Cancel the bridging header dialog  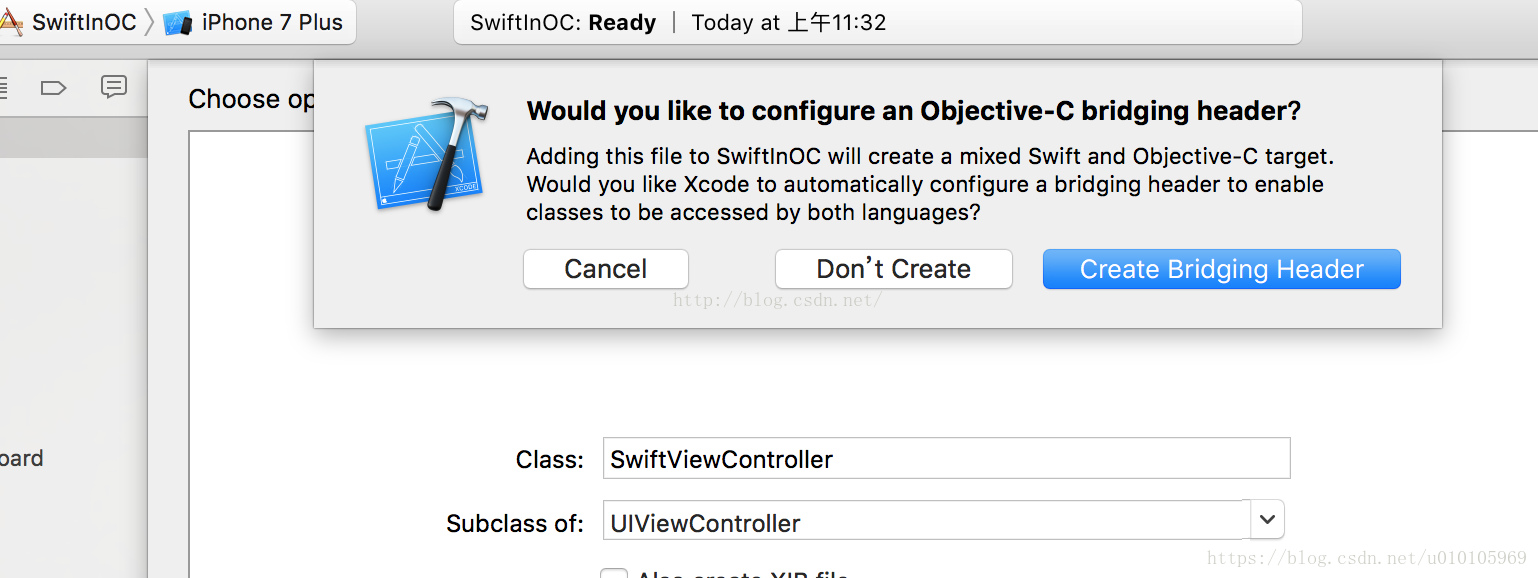coord(605,269)
